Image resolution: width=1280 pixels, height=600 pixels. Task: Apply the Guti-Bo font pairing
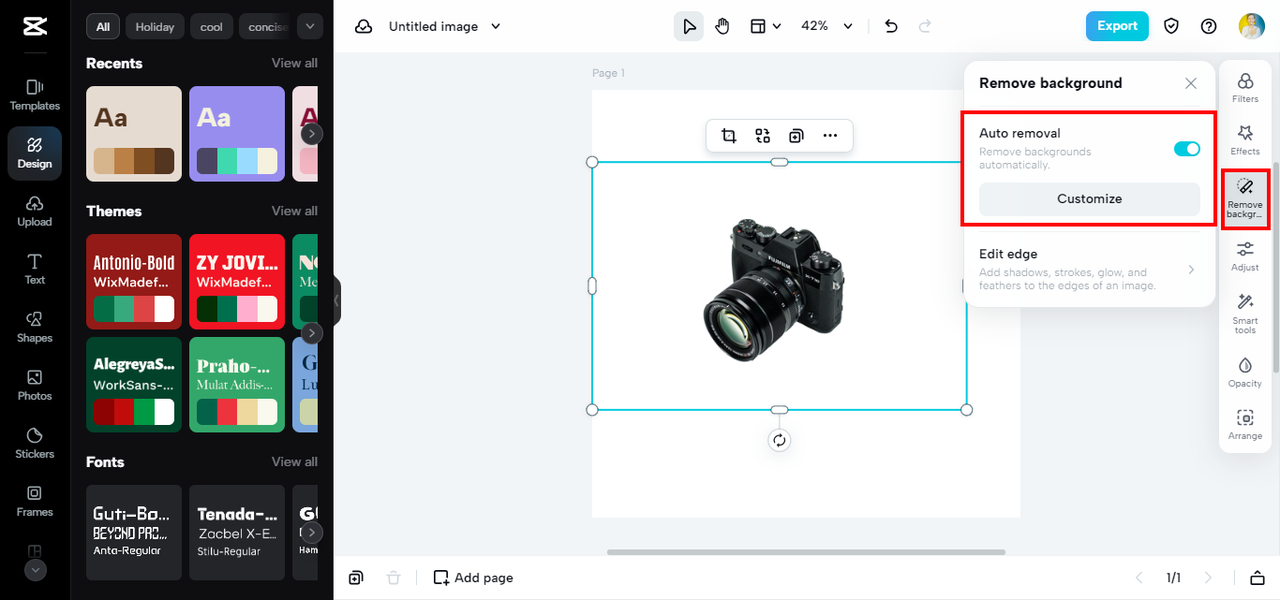(134, 533)
